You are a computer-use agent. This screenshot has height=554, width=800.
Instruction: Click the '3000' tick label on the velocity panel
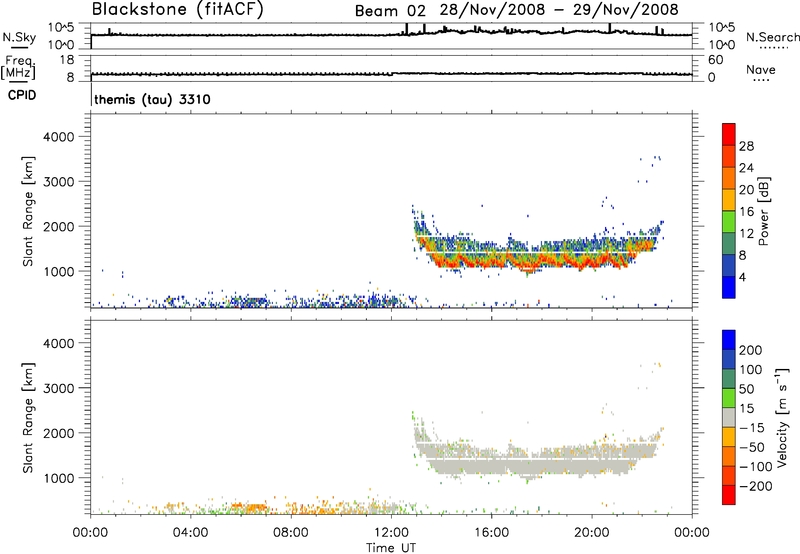(59, 388)
